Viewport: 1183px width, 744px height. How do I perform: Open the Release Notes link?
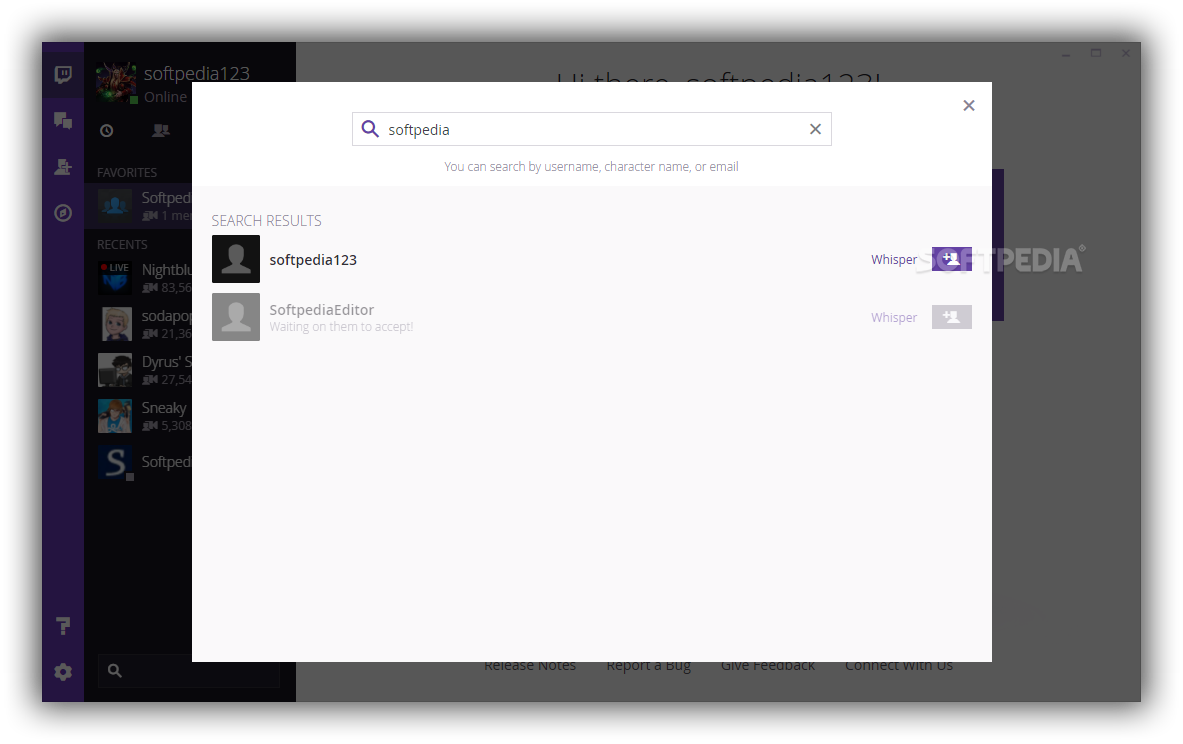pos(530,666)
